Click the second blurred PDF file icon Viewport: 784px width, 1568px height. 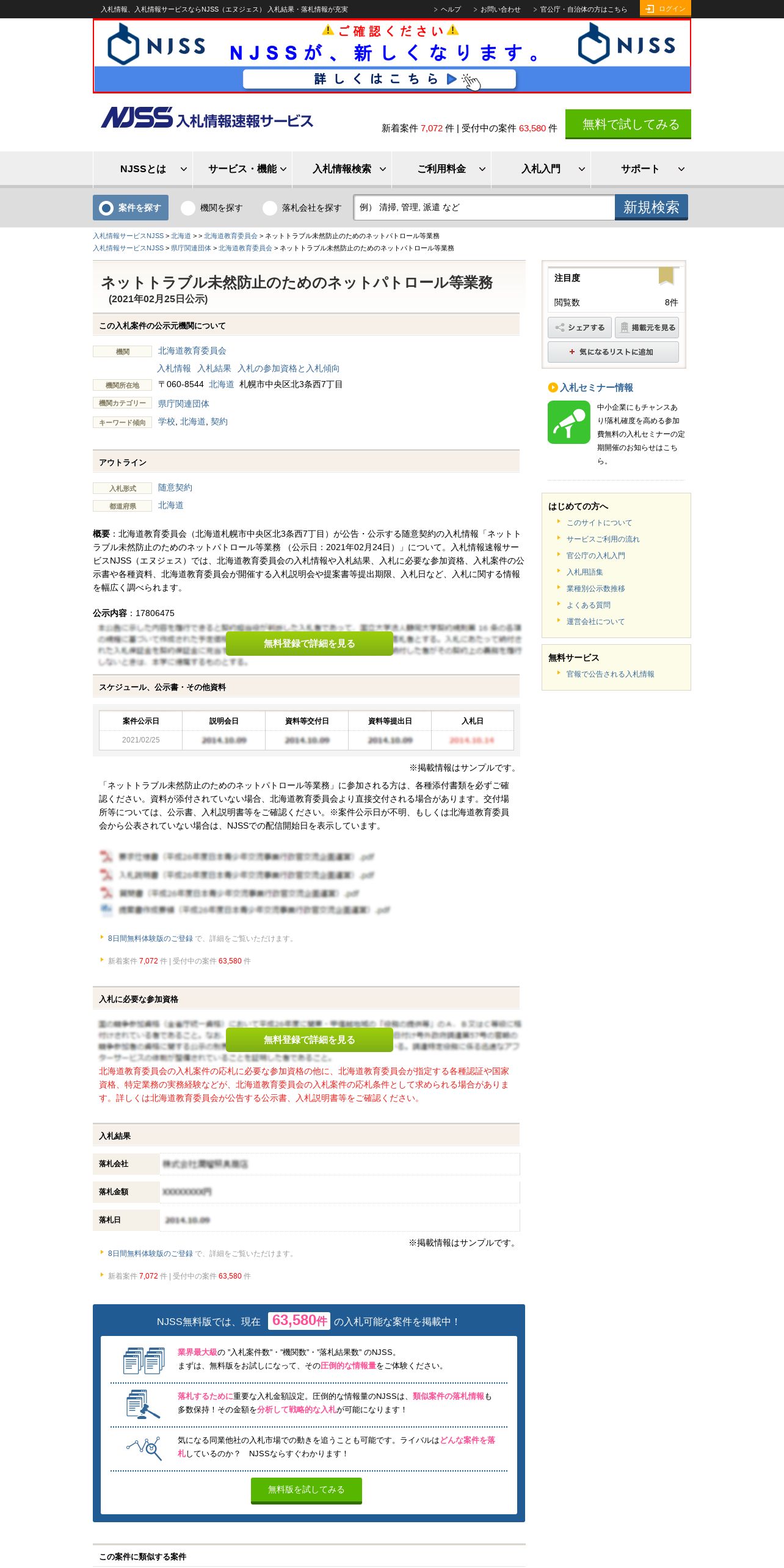[x=106, y=874]
